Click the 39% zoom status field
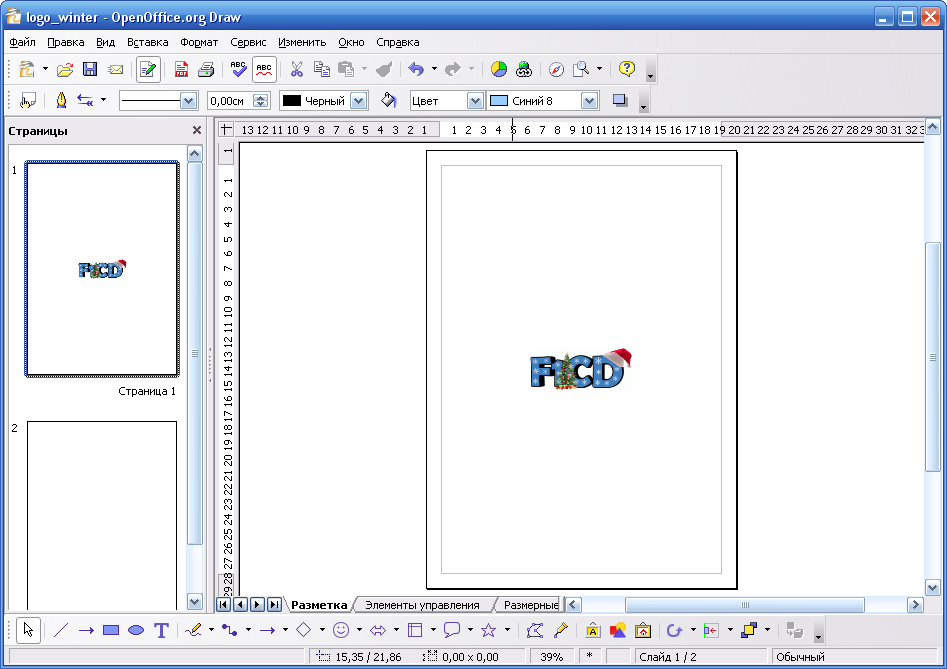This screenshot has width=947, height=669. click(x=551, y=657)
